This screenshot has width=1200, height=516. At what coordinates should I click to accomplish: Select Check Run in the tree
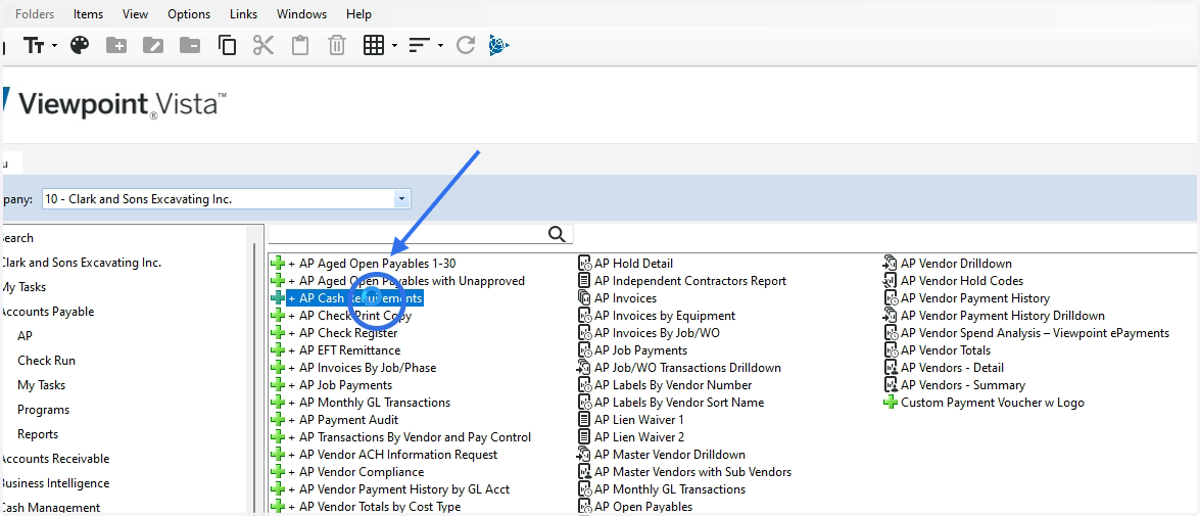coord(46,360)
